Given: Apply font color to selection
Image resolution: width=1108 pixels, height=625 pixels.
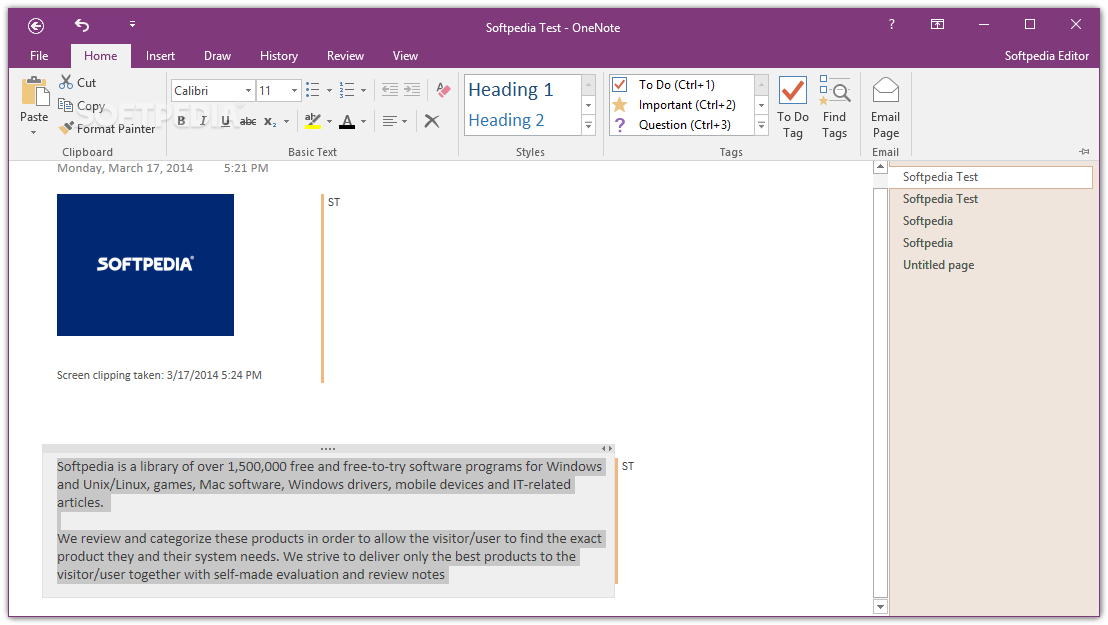Looking at the screenshot, I should click(347, 121).
